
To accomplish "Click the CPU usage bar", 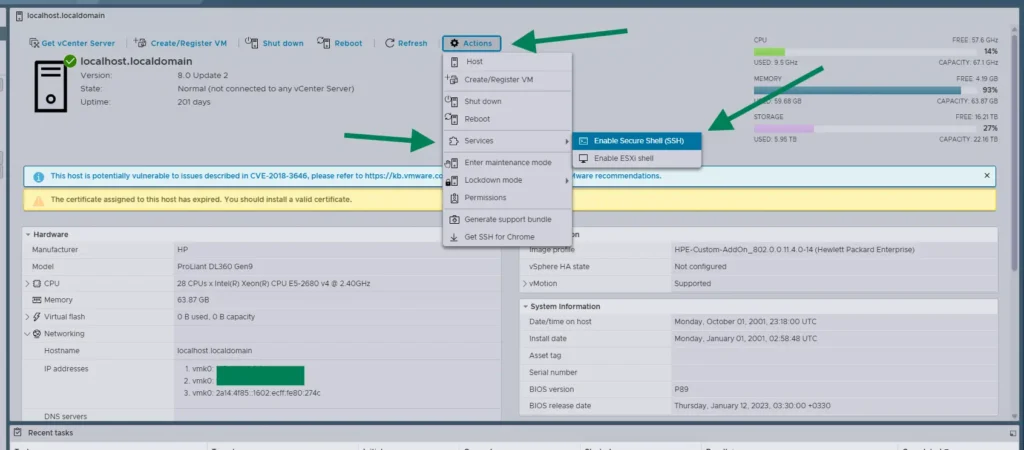I will pyautogui.click(x=866, y=52).
